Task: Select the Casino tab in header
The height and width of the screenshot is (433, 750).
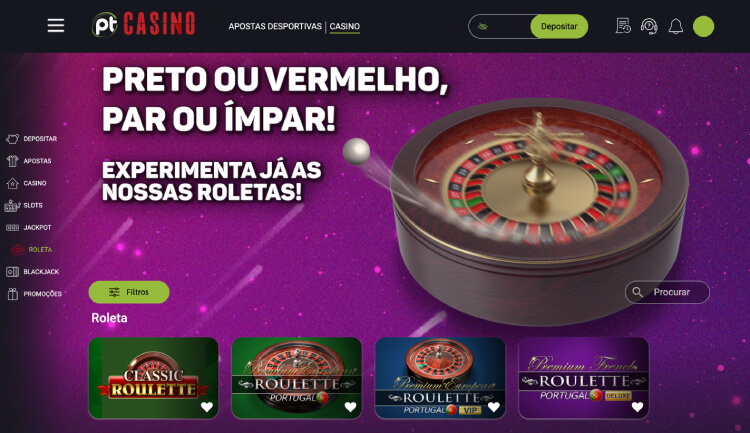Action: [x=344, y=26]
